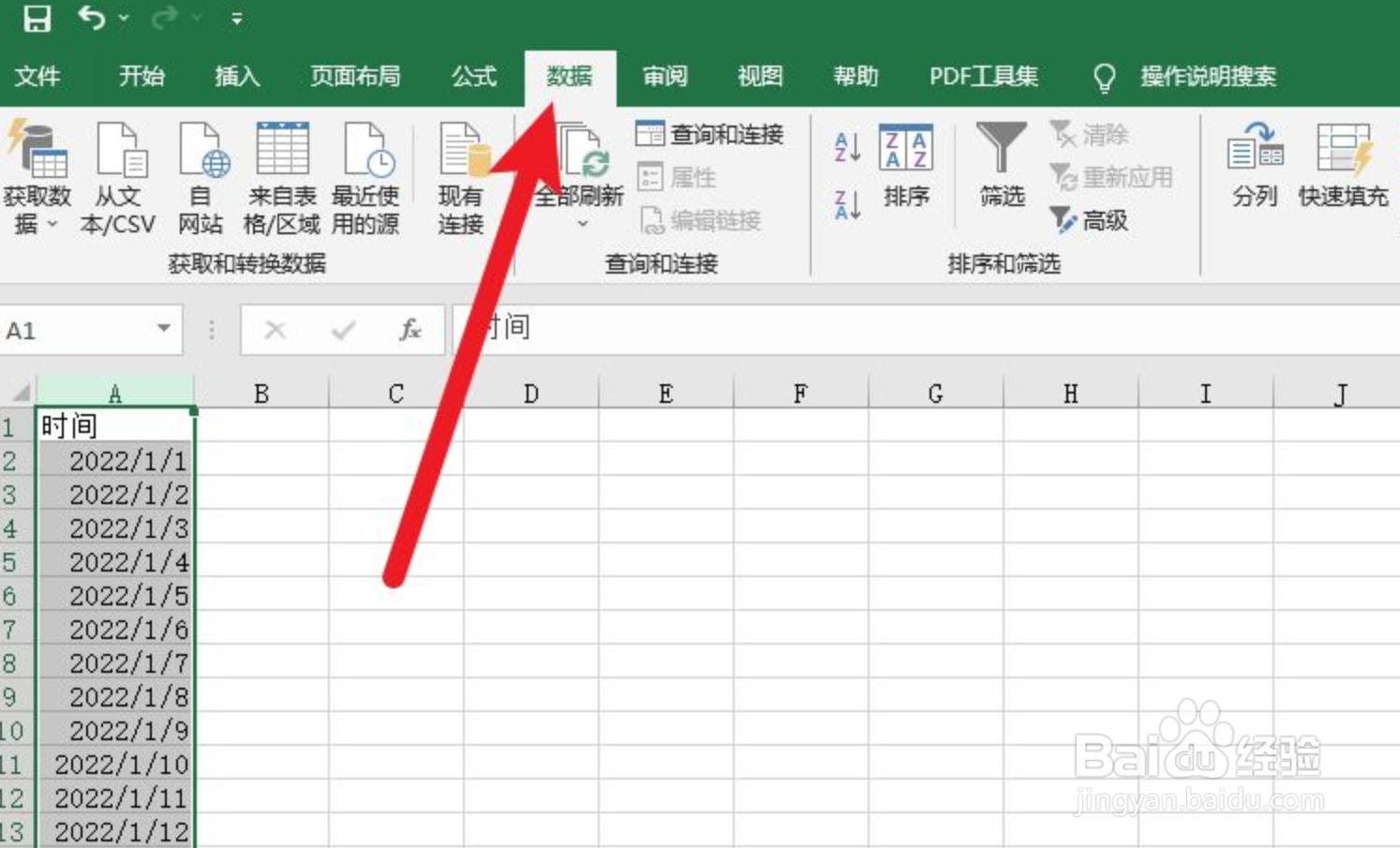Image resolution: width=1400 pixels, height=848 pixels.
Task: Open the 公式 ribbon tab
Action: click(x=474, y=76)
